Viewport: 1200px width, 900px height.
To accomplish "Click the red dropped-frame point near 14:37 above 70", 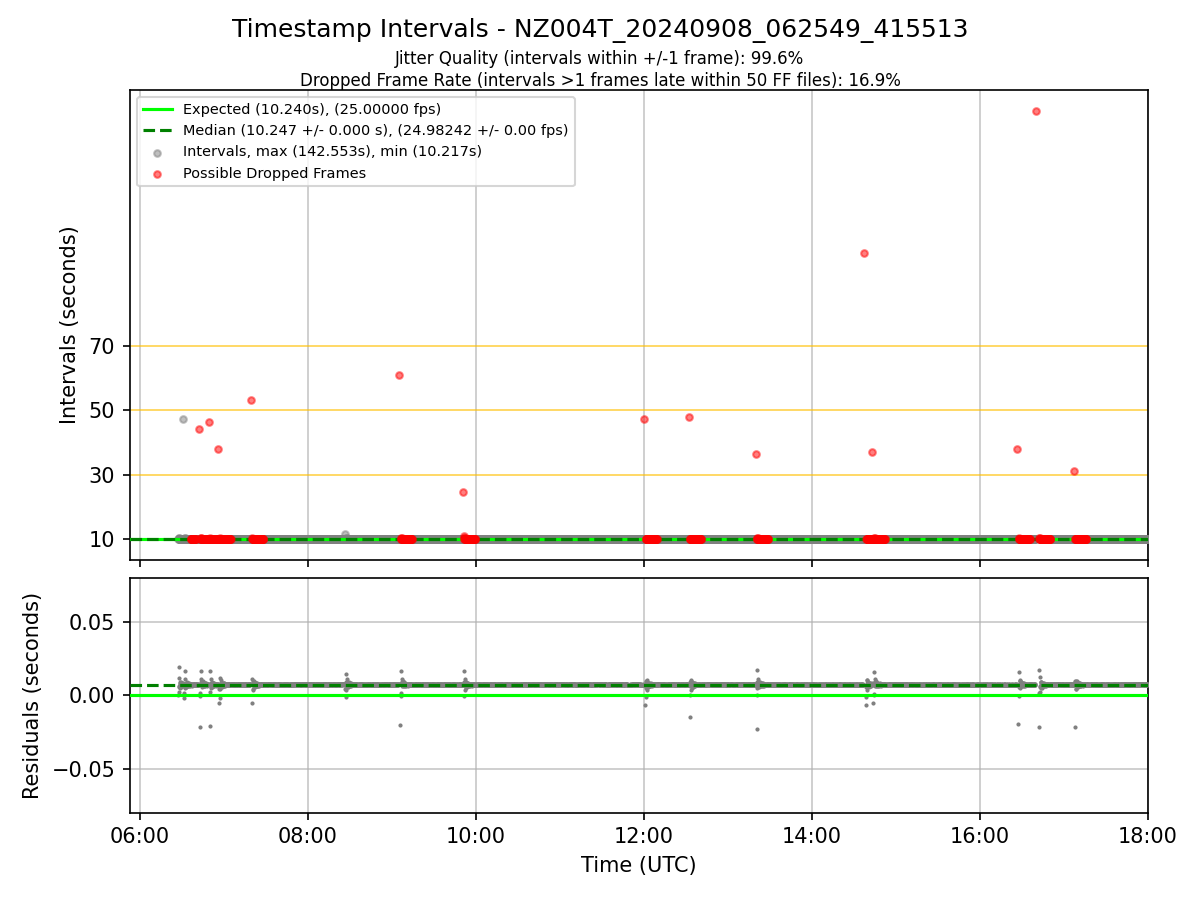I will (864, 253).
